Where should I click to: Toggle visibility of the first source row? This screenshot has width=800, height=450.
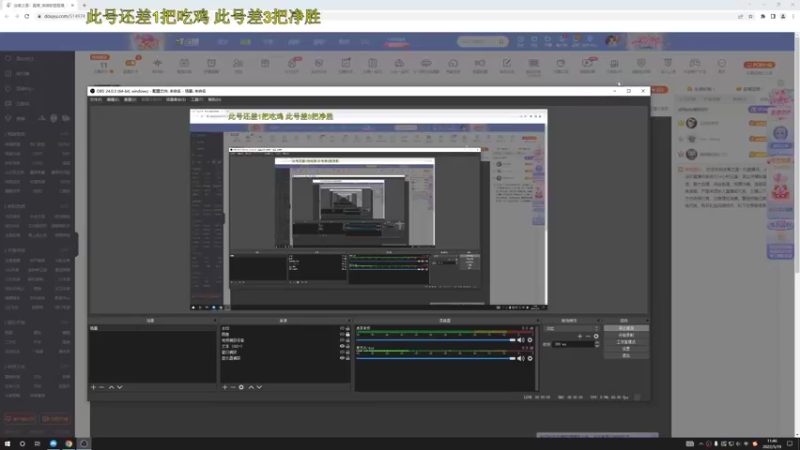(342, 328)
